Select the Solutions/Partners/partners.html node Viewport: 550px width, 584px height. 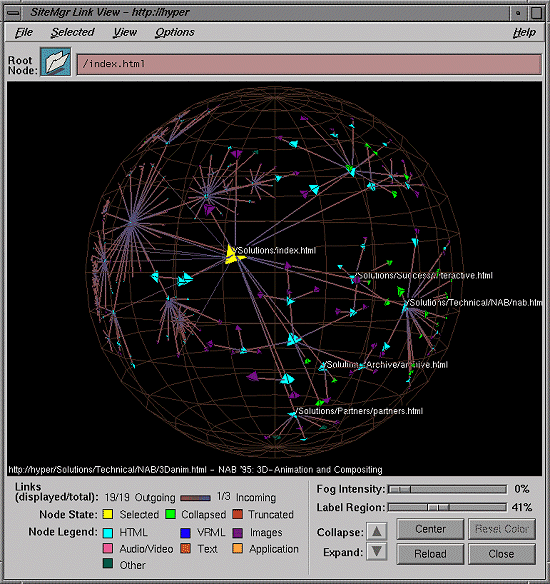(x=293, y=414)
